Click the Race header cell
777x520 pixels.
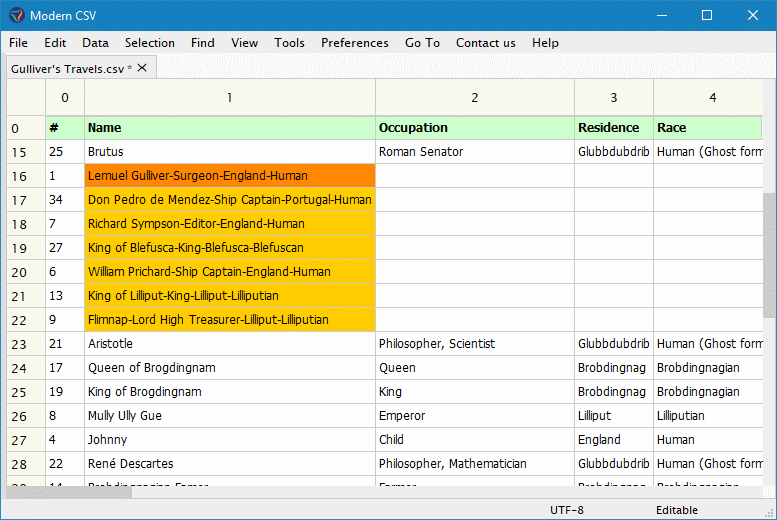708,128
